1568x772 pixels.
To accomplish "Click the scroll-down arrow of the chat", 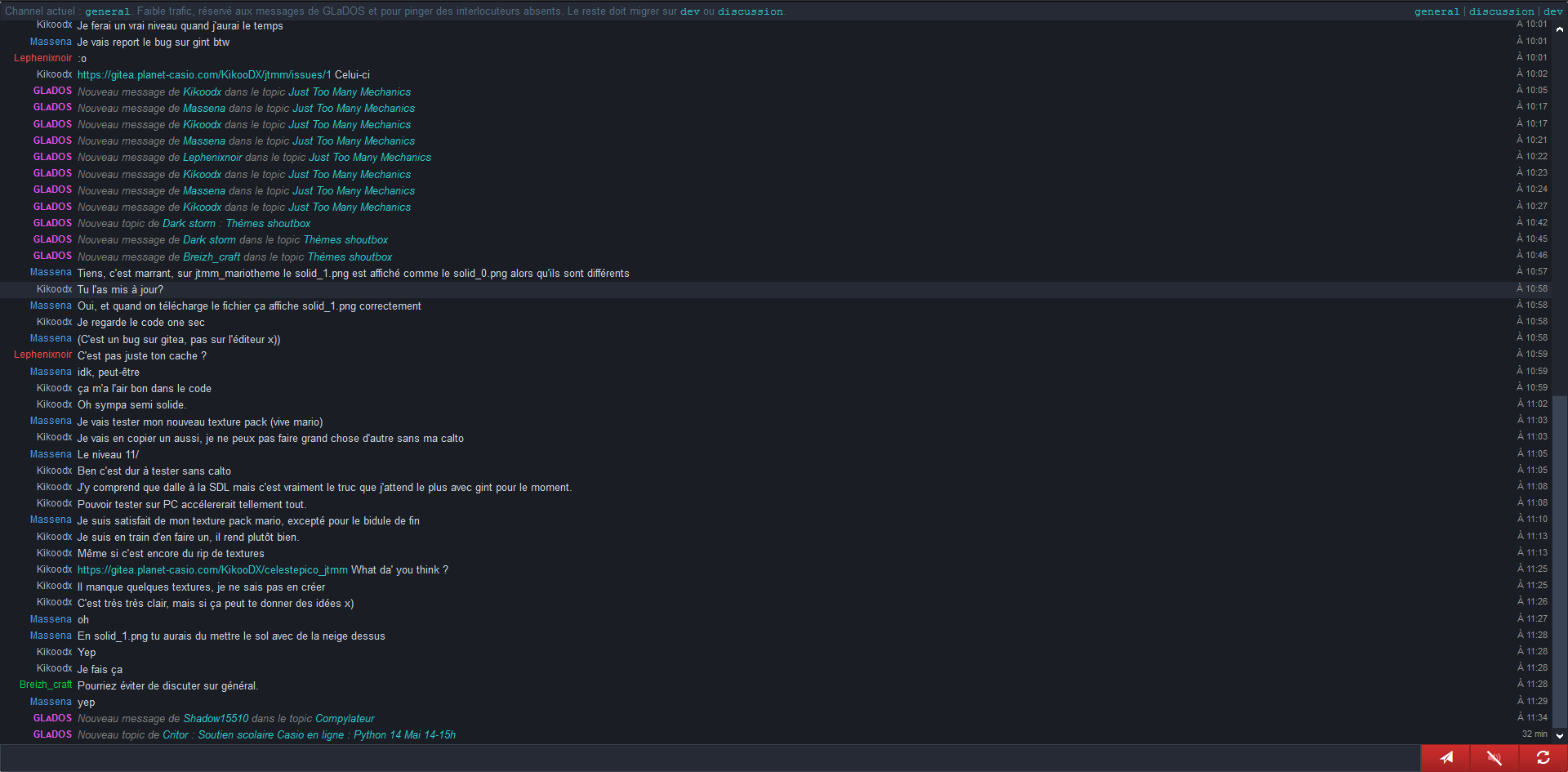I will pyautogui.click(x=1560, y=735).
